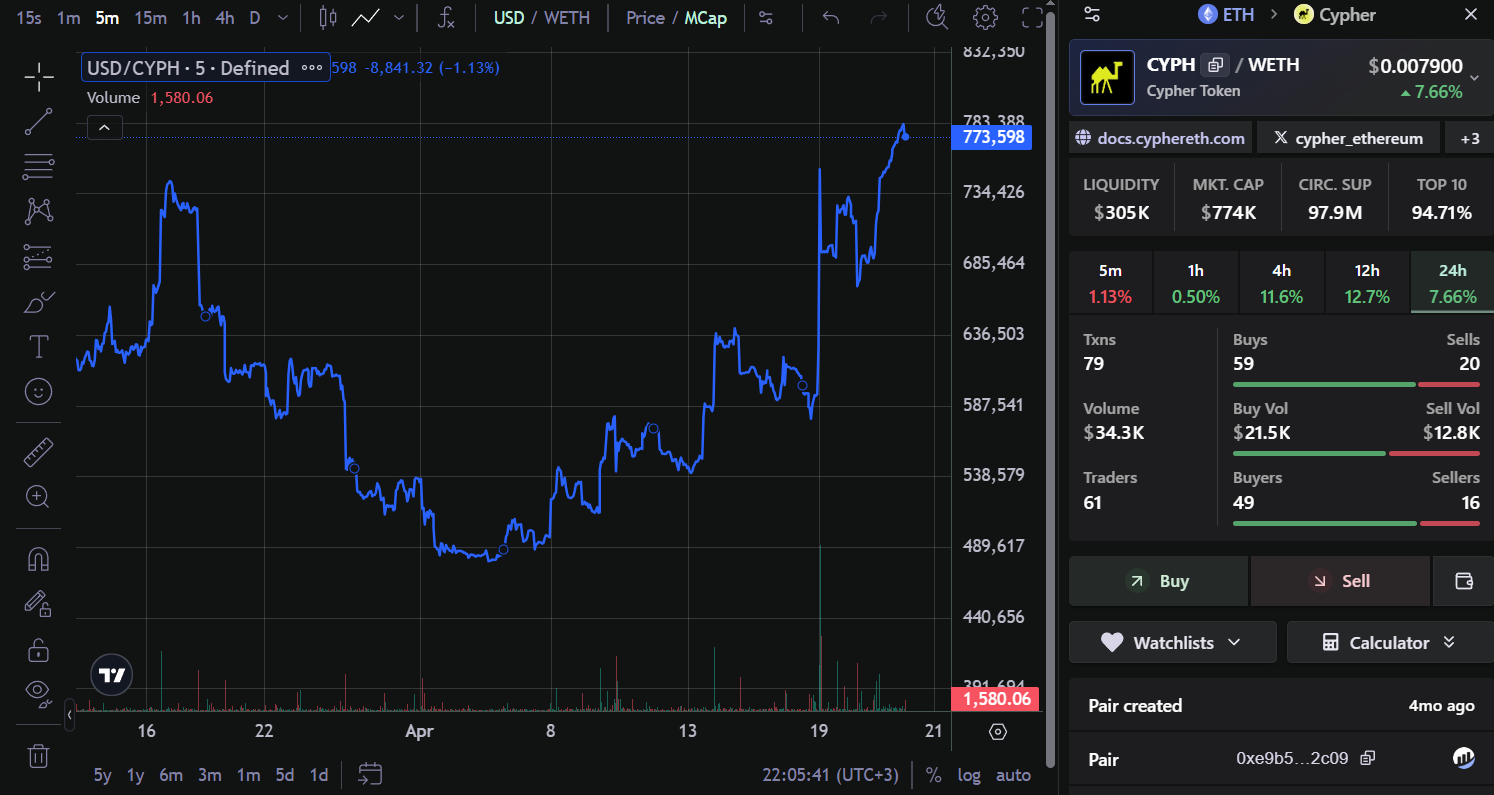Show +3 more social links
The height and width of the screenshot is (795, 1494).
[1470, 138]
